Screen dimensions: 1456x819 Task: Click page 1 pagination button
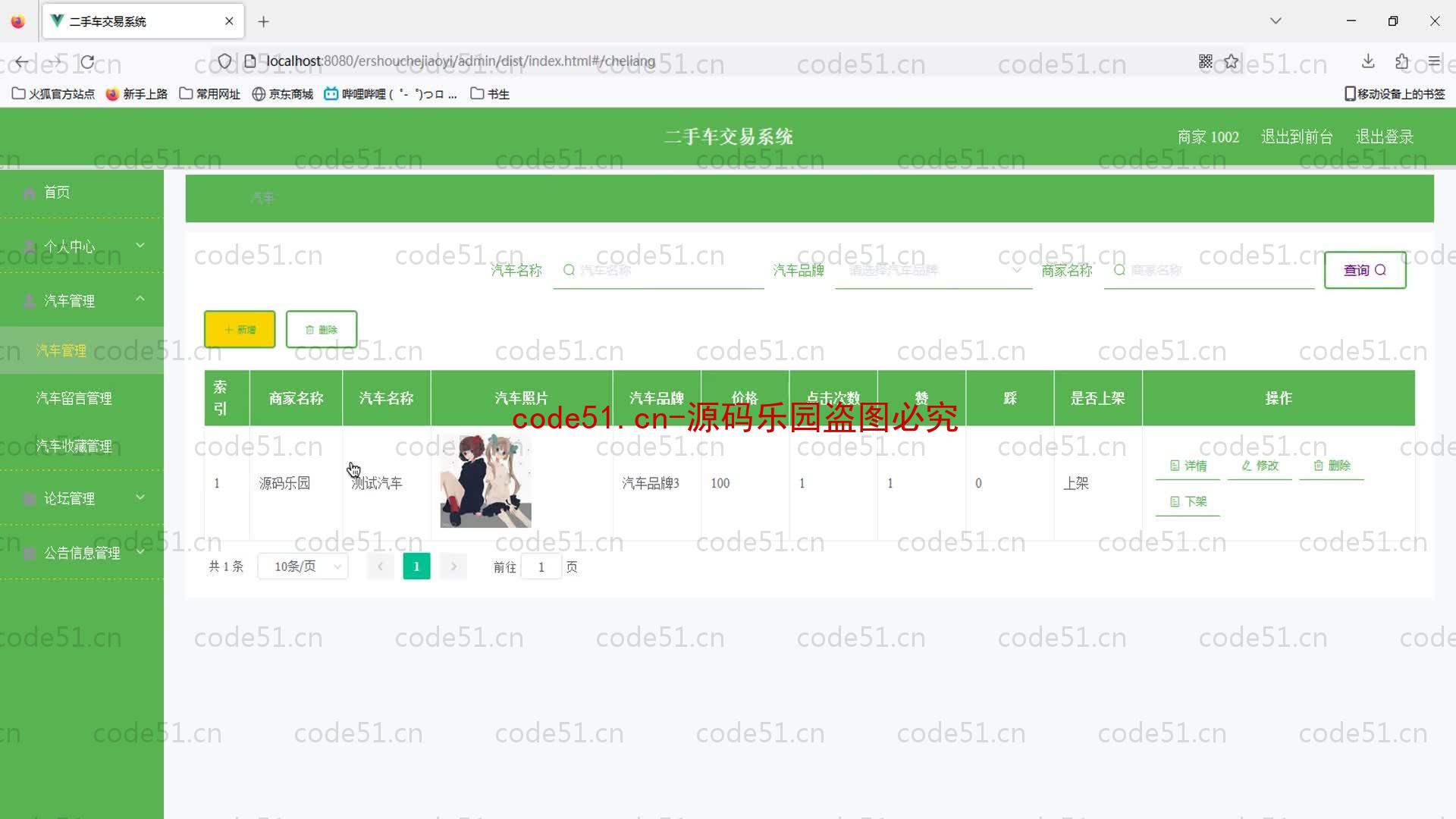416,566
